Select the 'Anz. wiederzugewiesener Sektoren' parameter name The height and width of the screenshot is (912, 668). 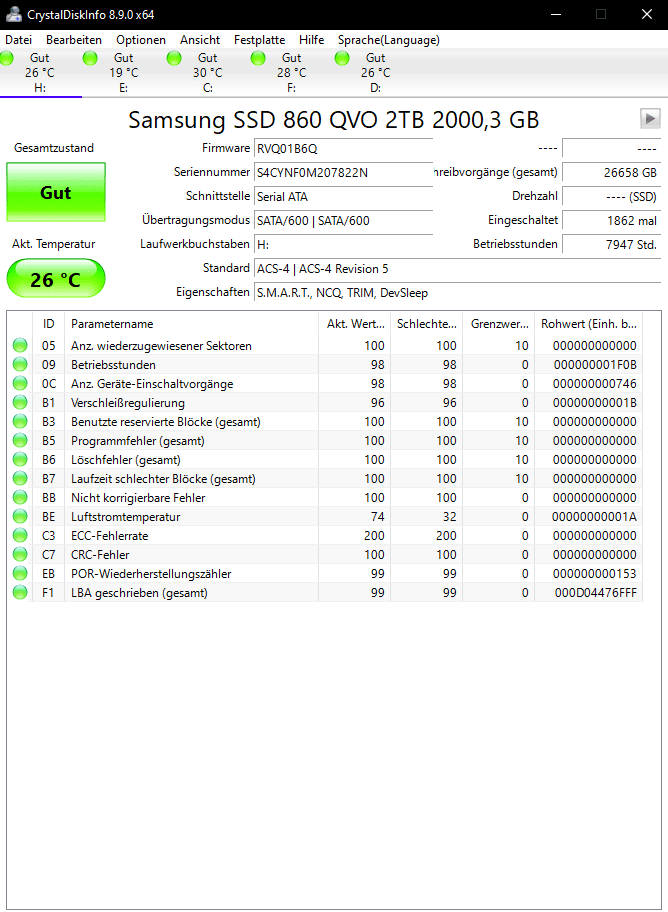[161, 346]
